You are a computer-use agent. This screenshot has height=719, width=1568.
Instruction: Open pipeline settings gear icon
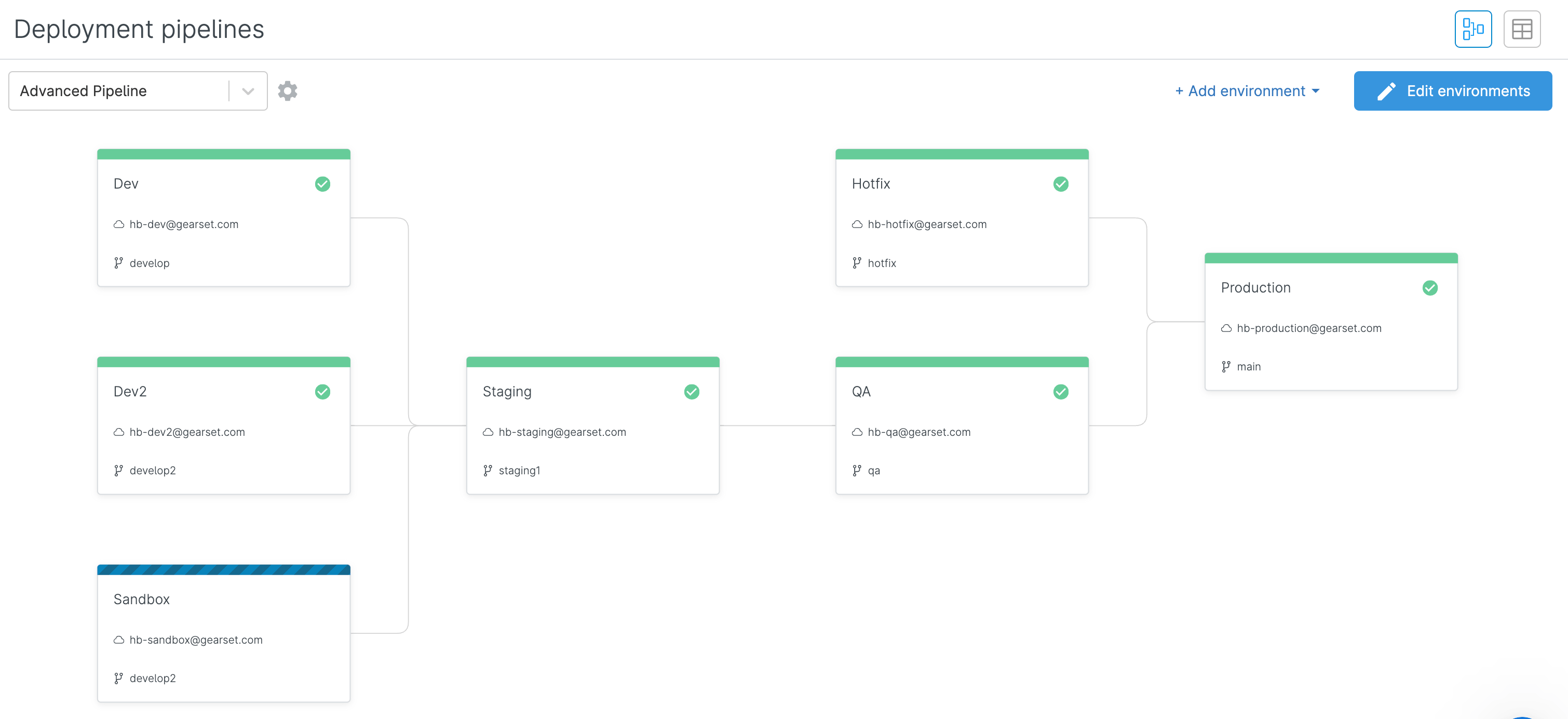coord(287,91)
